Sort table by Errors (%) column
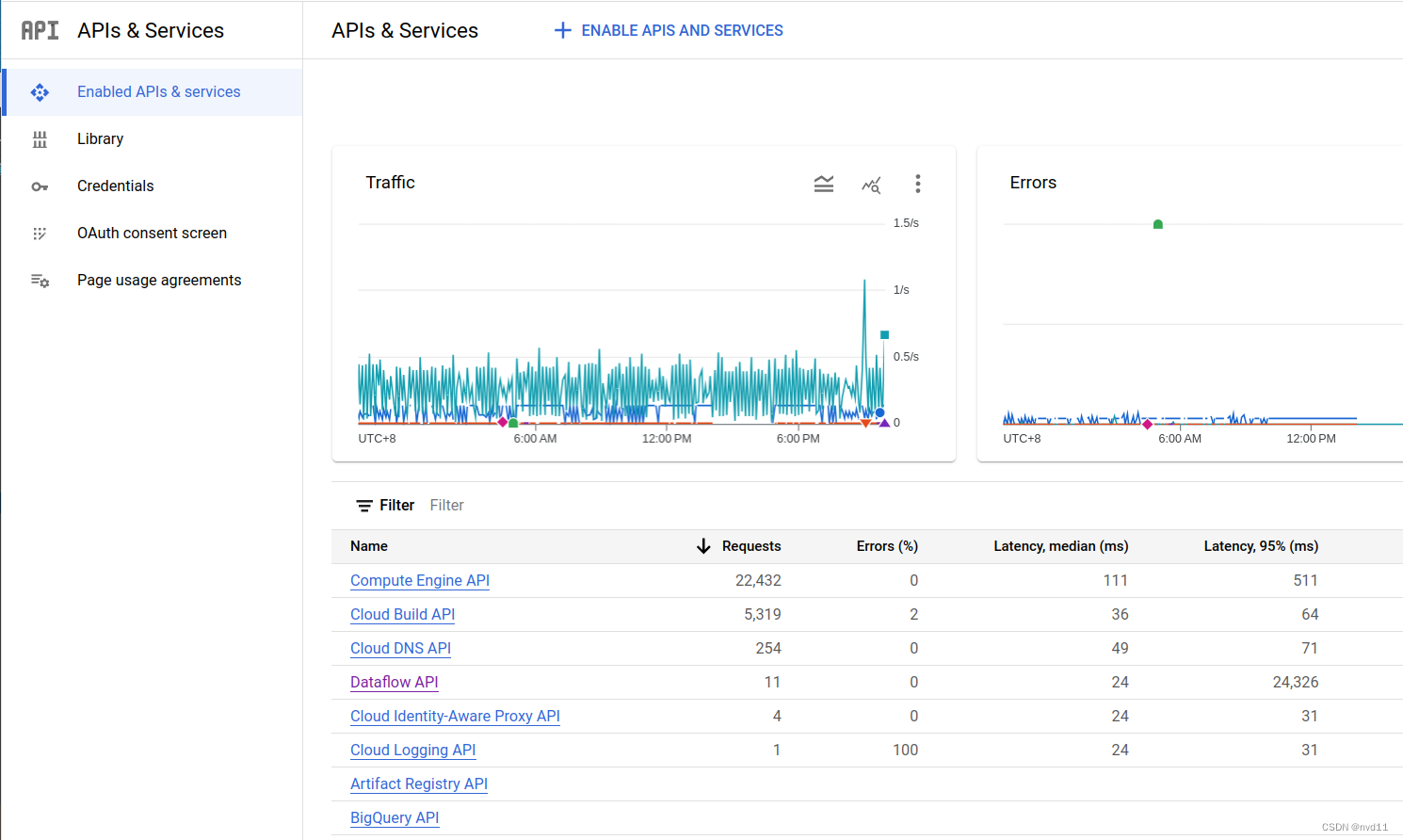Image resolution: width=1403 pixels, height=840 pixels. pos(887,546)
